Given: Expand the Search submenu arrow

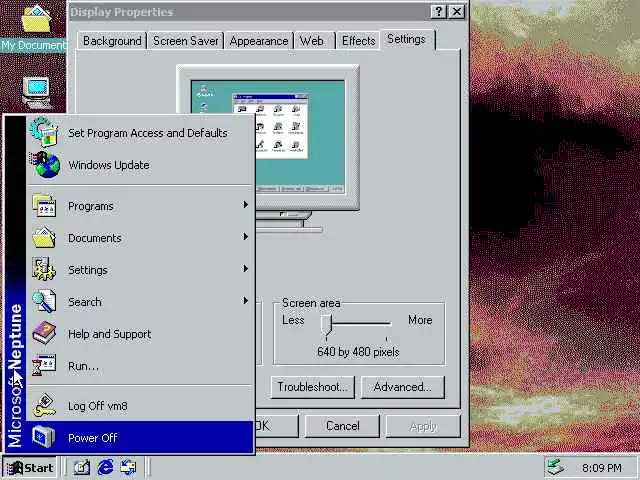Looking at the screenshot, I should point(245,301).
